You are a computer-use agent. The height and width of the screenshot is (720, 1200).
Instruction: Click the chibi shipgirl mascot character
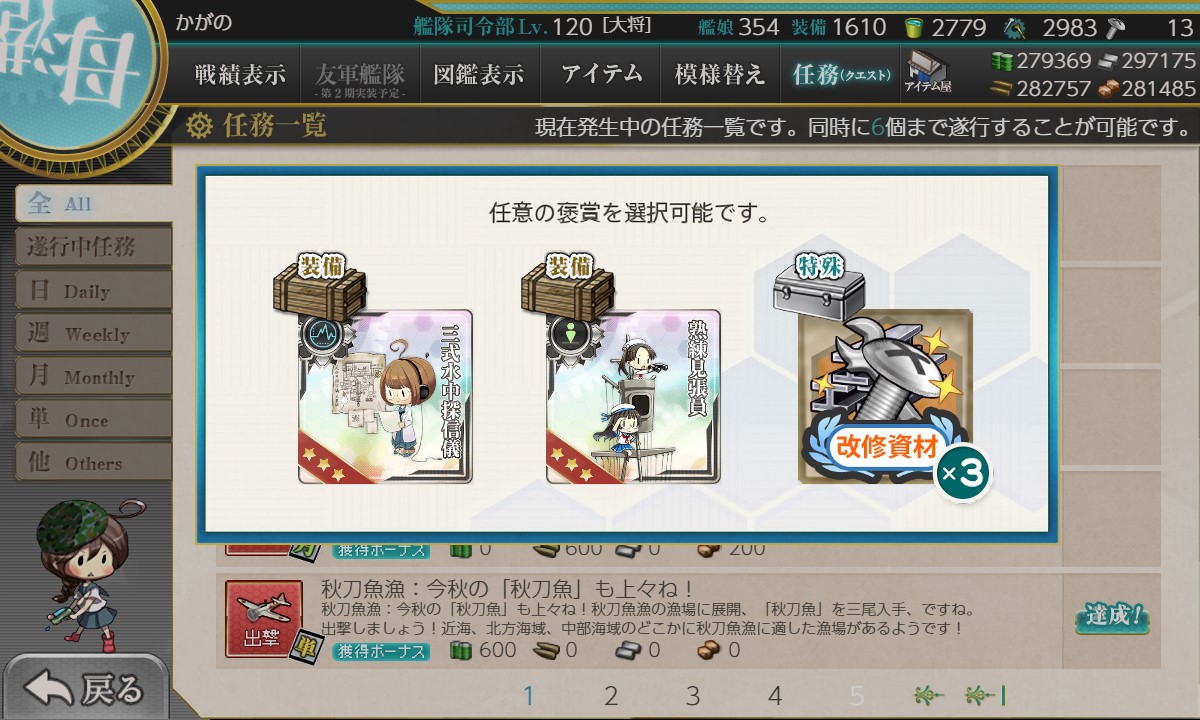(79, 571)
